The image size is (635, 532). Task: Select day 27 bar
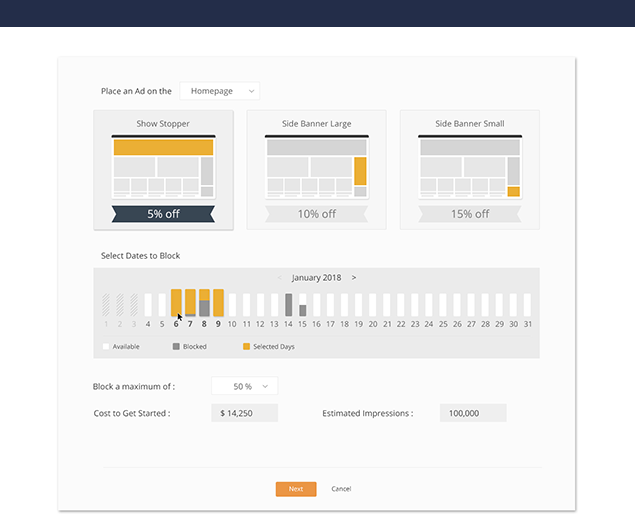tap(471, 305)
